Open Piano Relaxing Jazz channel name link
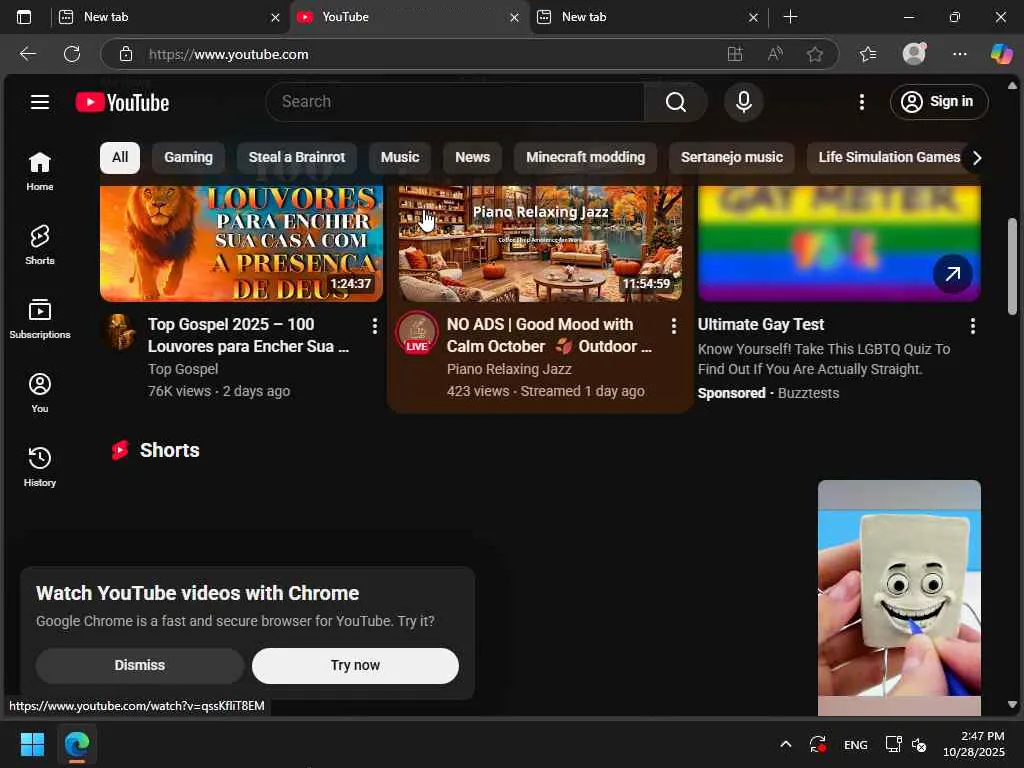 [509, 369]
